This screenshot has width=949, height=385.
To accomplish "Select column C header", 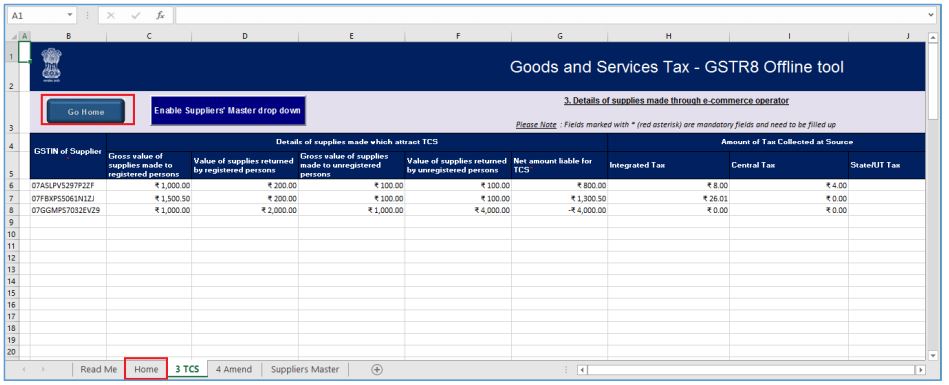I will tap(149, 36).
